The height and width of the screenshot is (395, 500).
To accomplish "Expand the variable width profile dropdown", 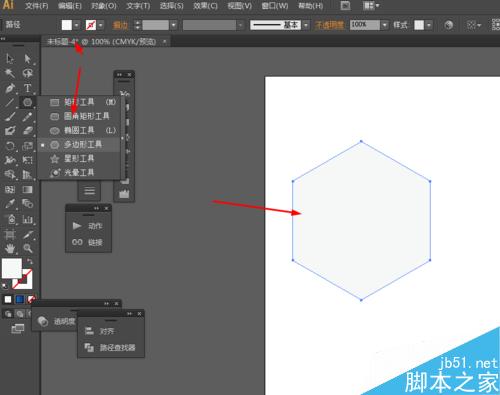I will 240,25.
